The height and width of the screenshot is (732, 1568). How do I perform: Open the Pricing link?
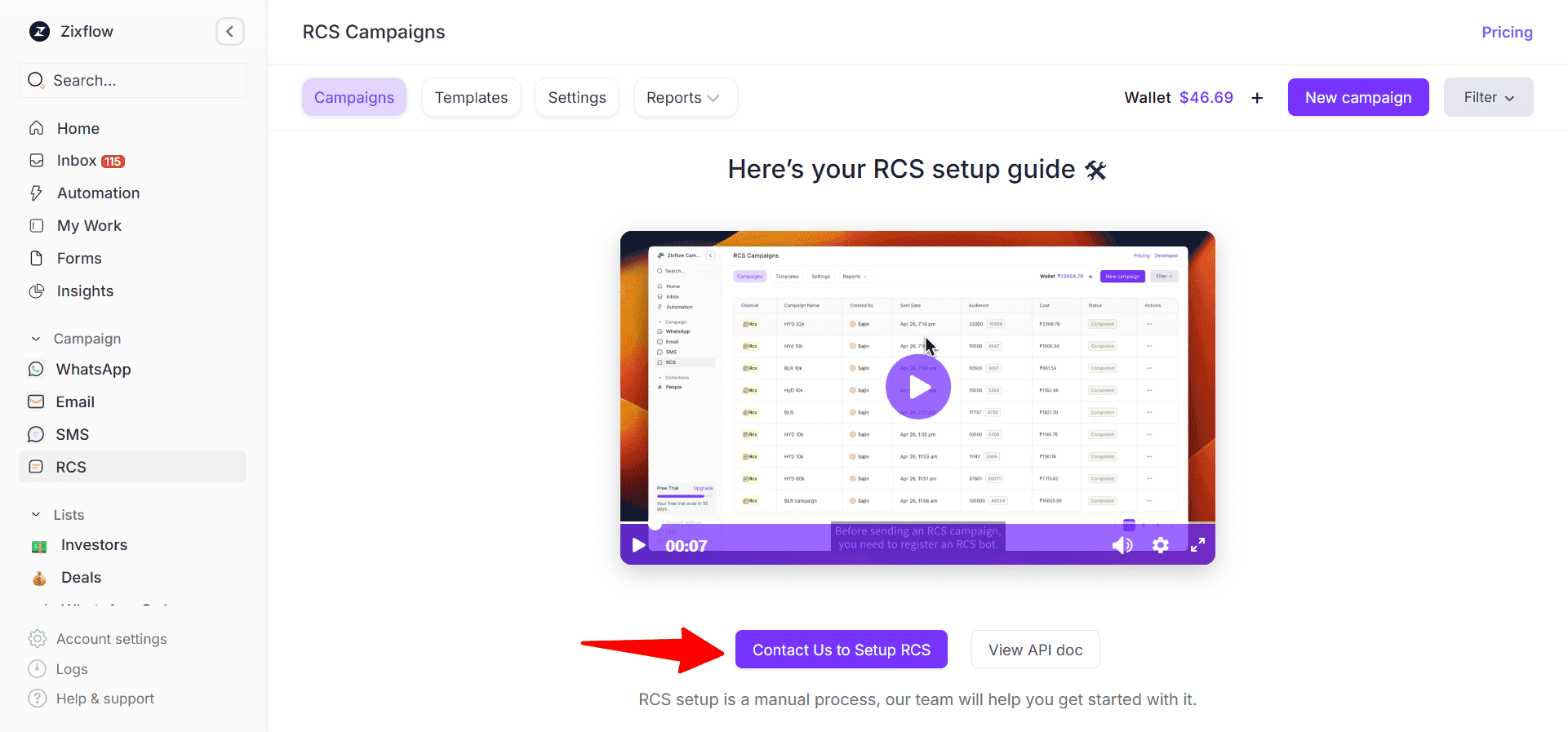click(1507, 32)
